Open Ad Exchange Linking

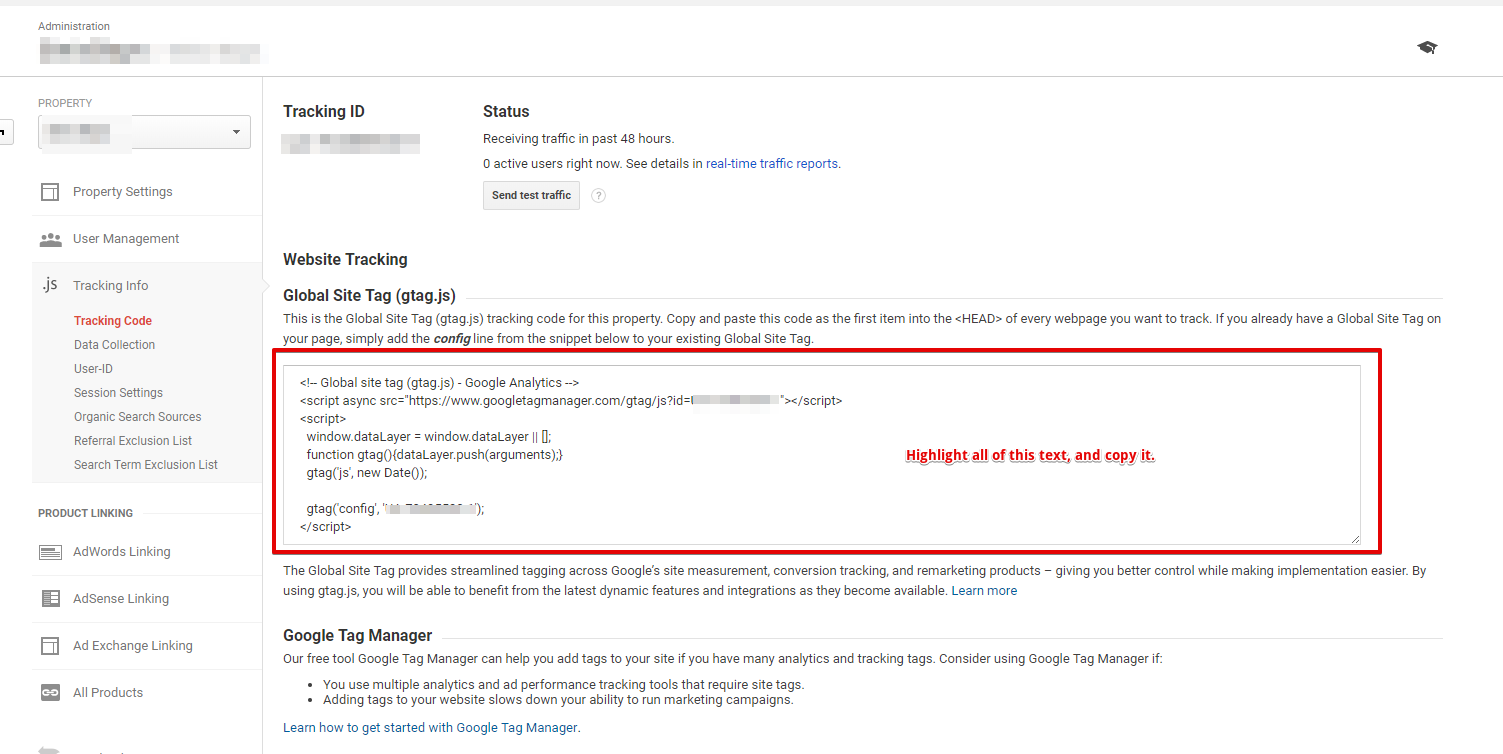(x=132, y=646)
